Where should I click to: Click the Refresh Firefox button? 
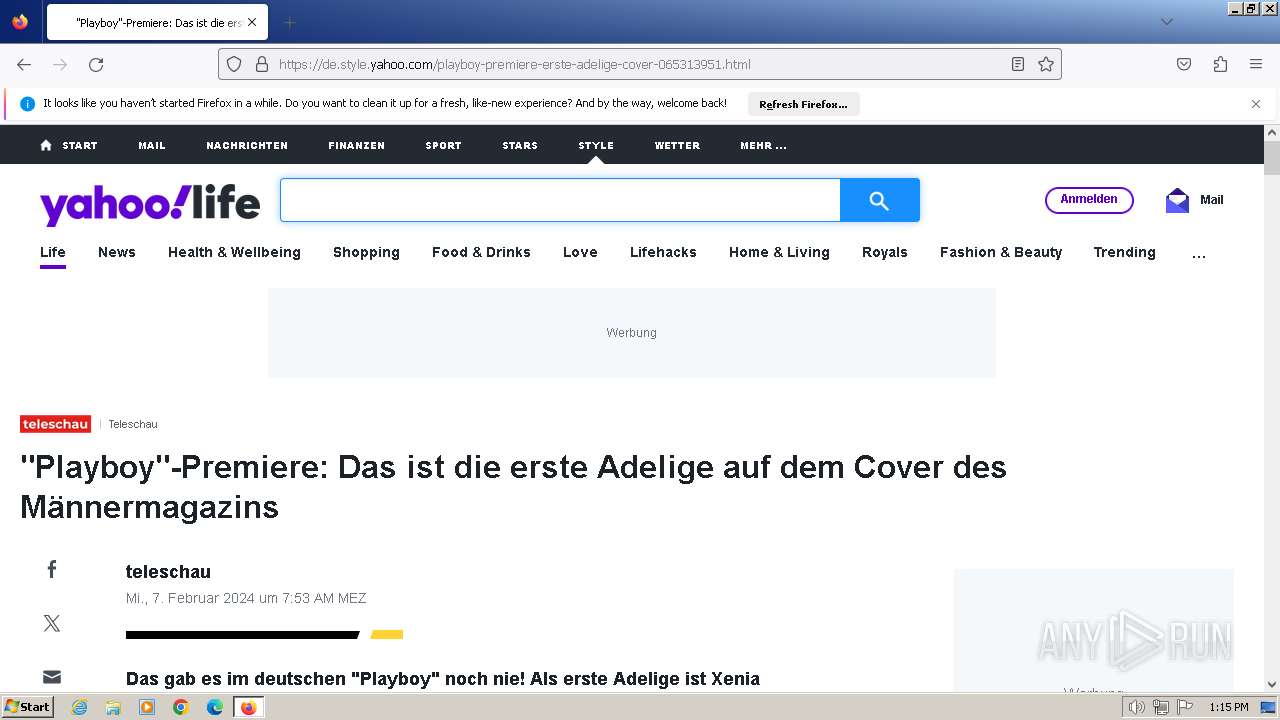point(803,104)
